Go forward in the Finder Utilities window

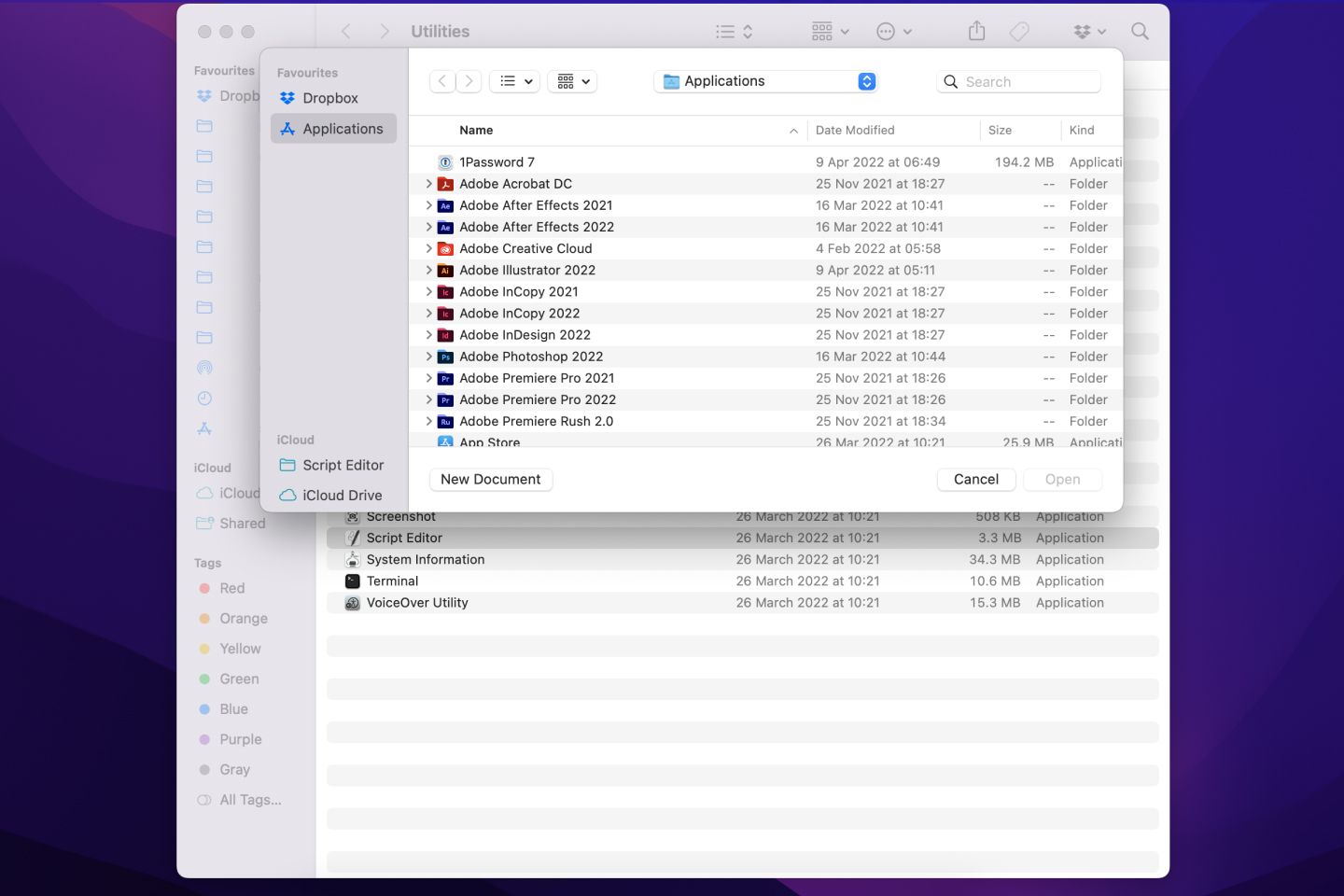[384, 31]
